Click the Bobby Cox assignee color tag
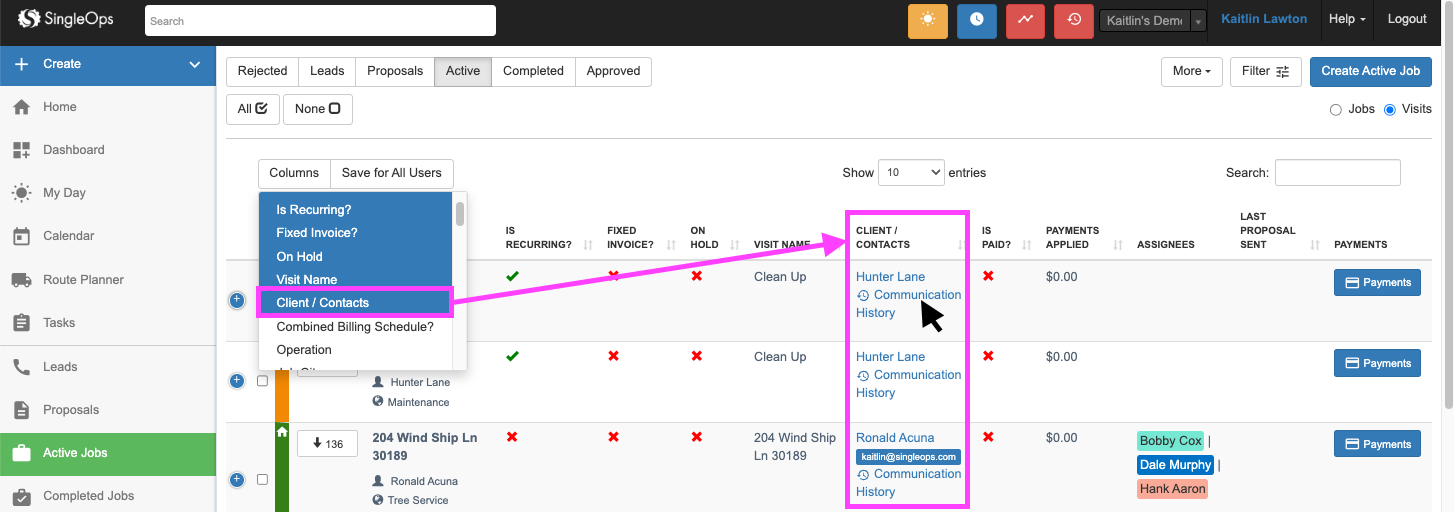This screenshot has width=1454, height=512. coord(1170,441)
